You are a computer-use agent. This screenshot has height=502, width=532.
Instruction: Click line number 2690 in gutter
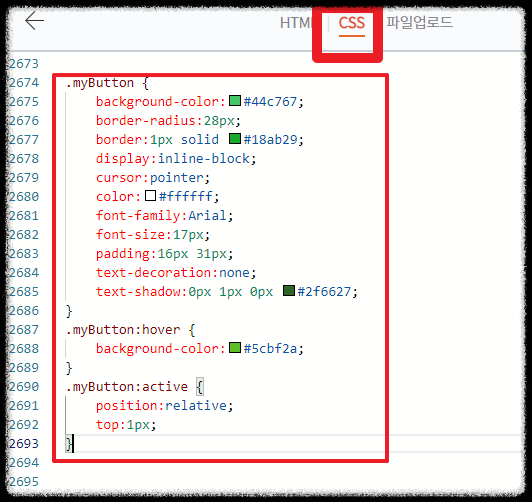(24, 387)
